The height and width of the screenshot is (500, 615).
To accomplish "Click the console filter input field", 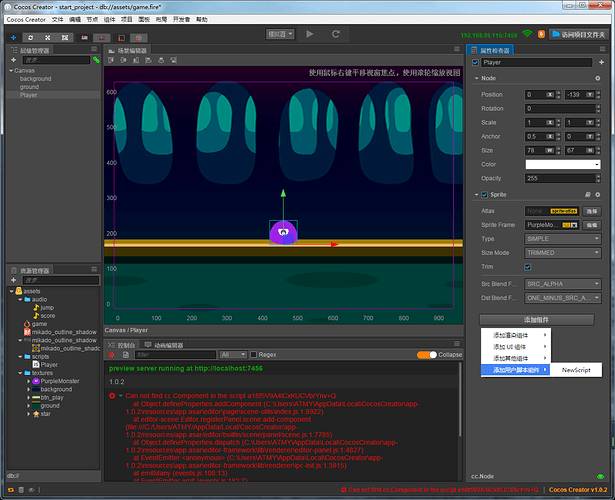I will 175,355.
